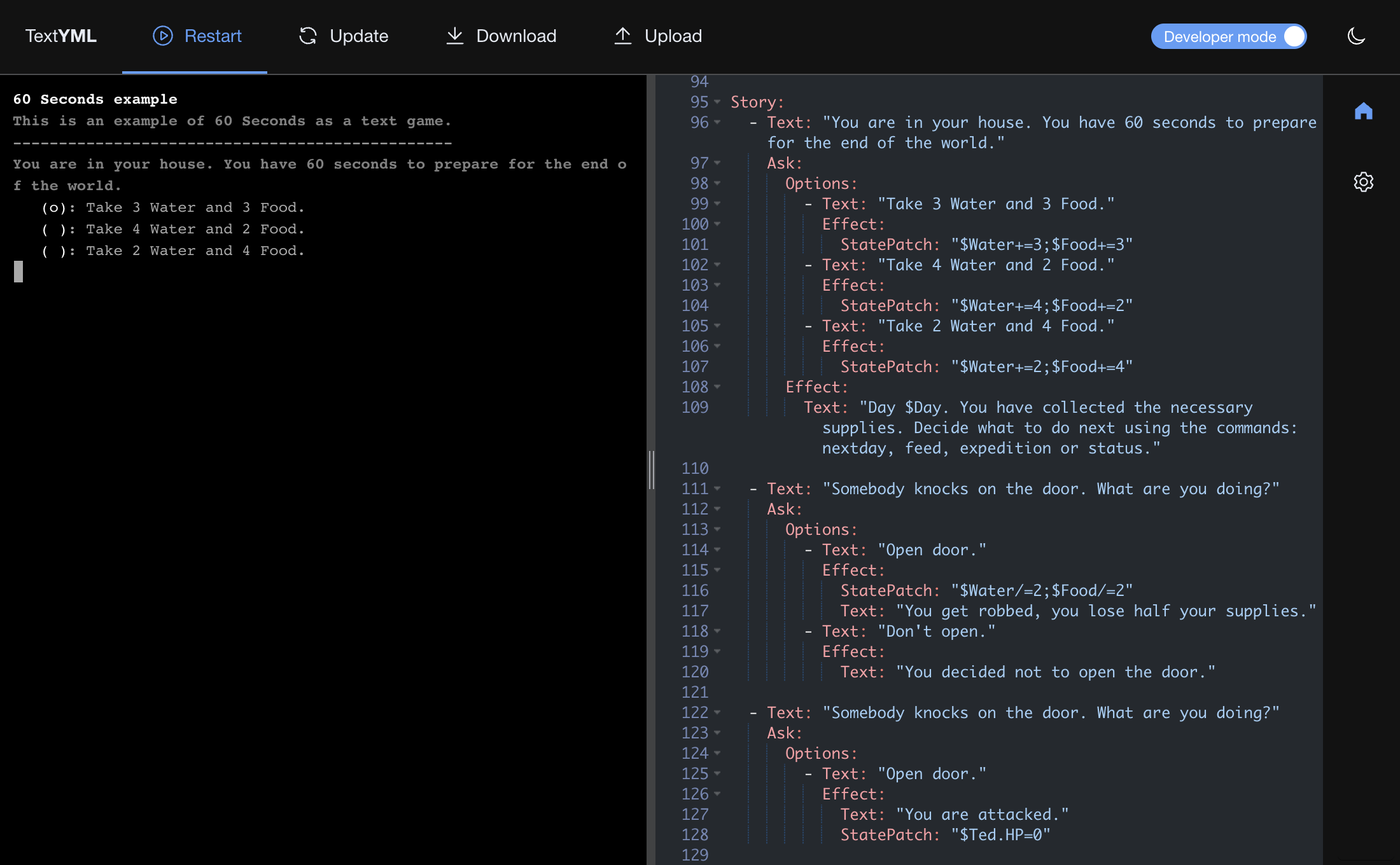1400x865 pixels.
Task: Collapse the Story block at line 95
Action: 717,102
